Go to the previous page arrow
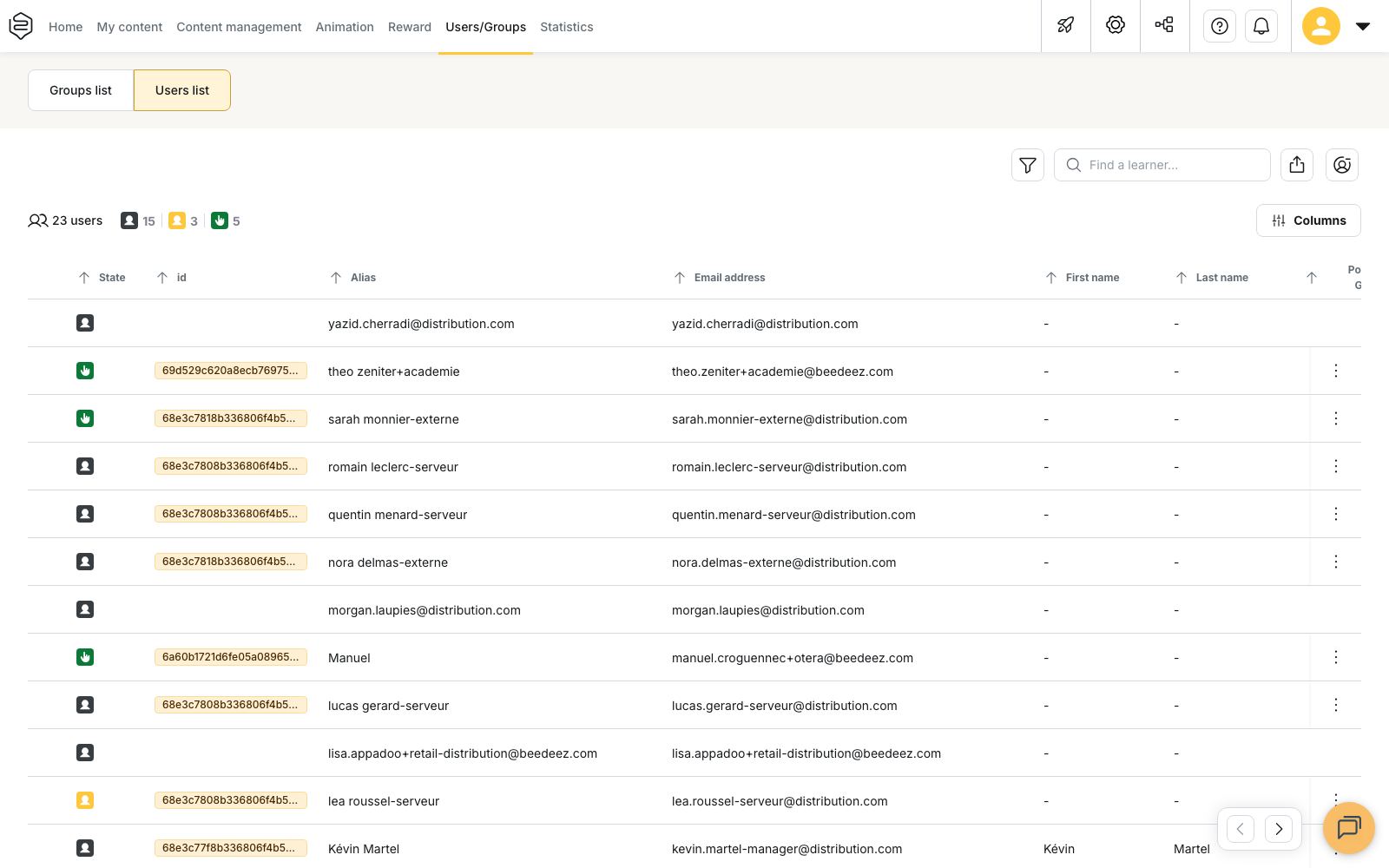The image size is (1389, 868). 1241,829
